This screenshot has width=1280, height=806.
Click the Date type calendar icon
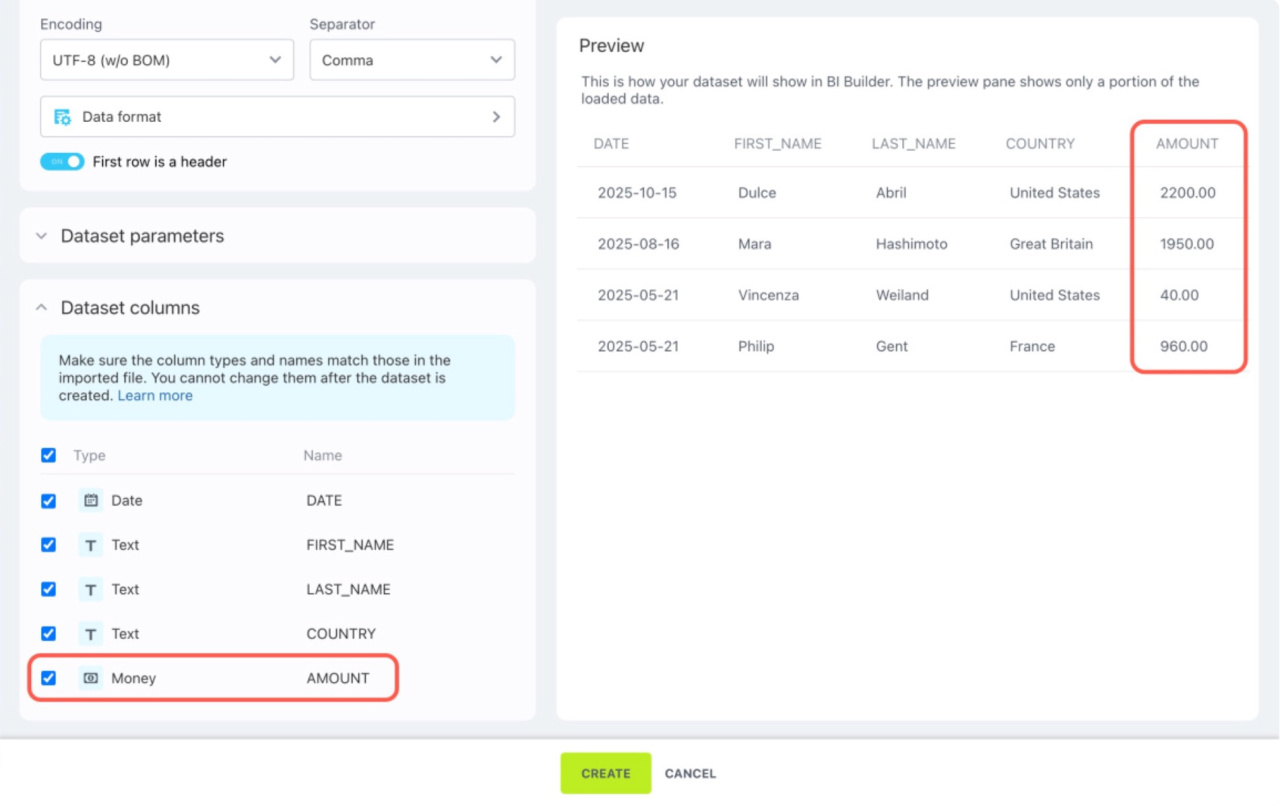(91, 500)
